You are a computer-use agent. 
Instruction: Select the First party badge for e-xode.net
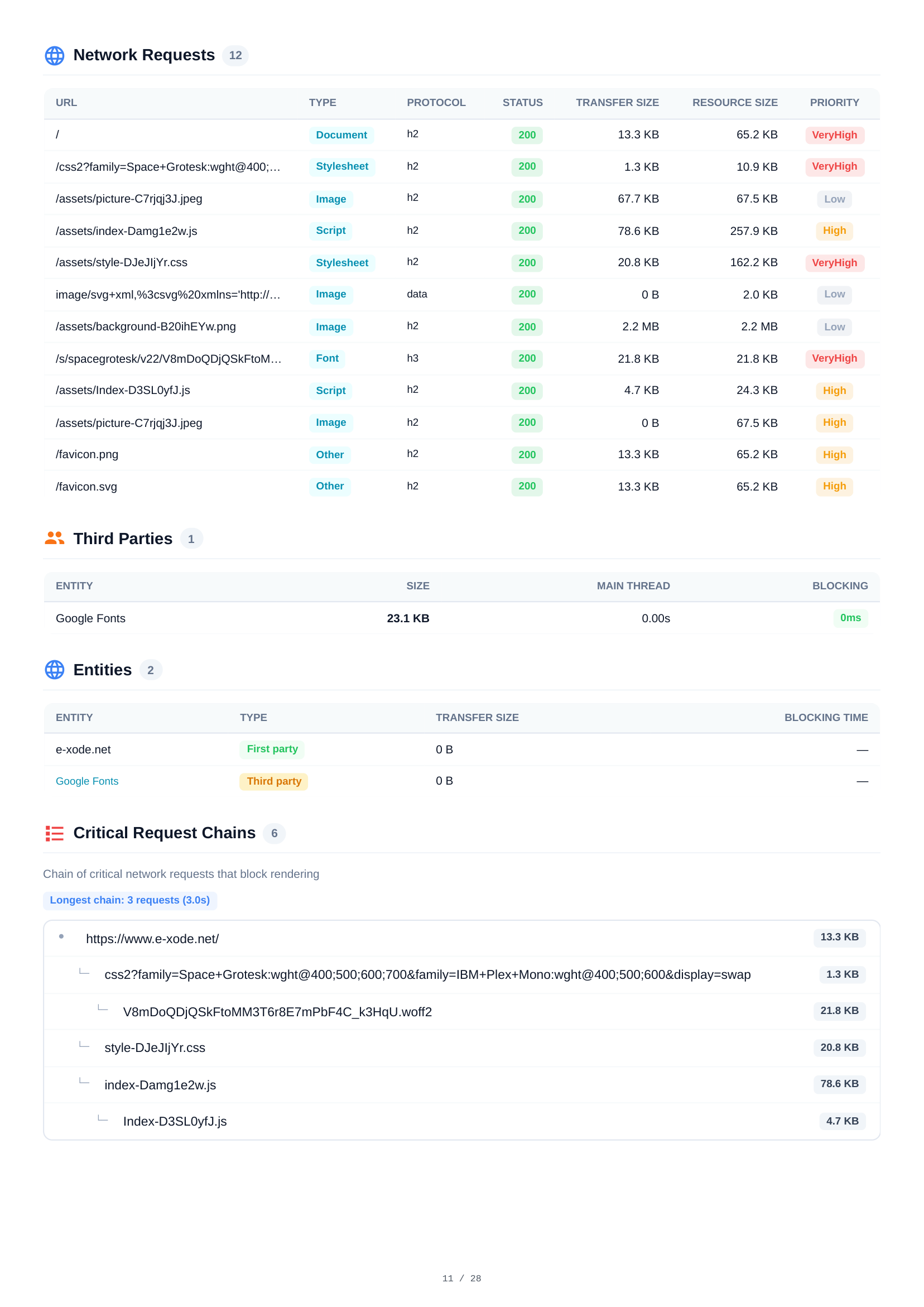[x=273, y=749]
